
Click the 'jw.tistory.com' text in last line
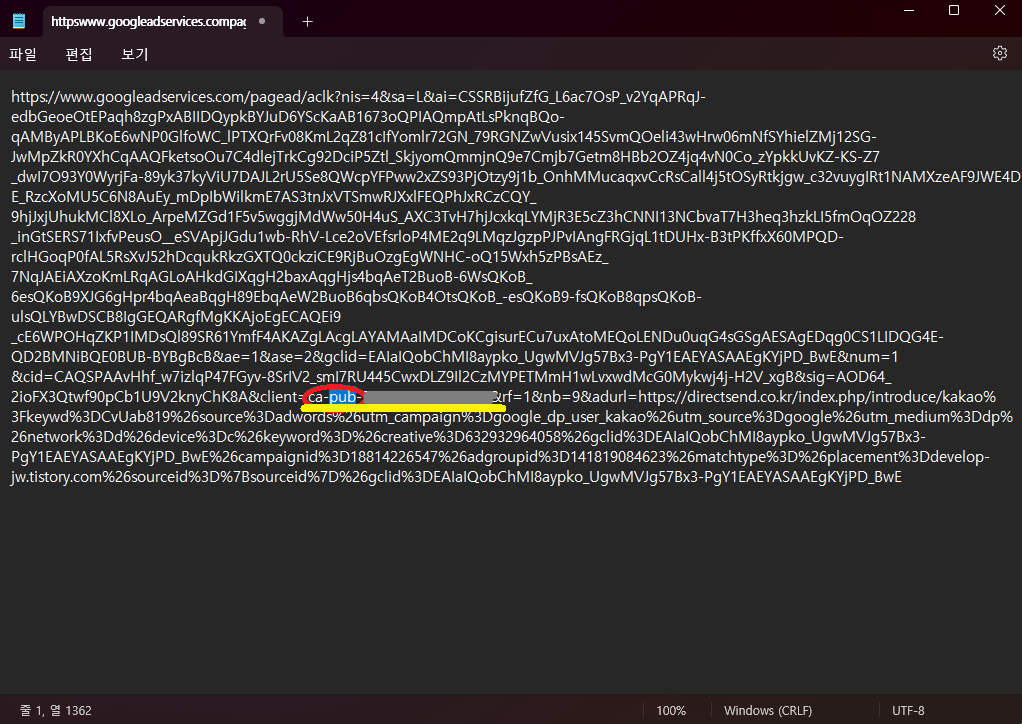point(57,477)
